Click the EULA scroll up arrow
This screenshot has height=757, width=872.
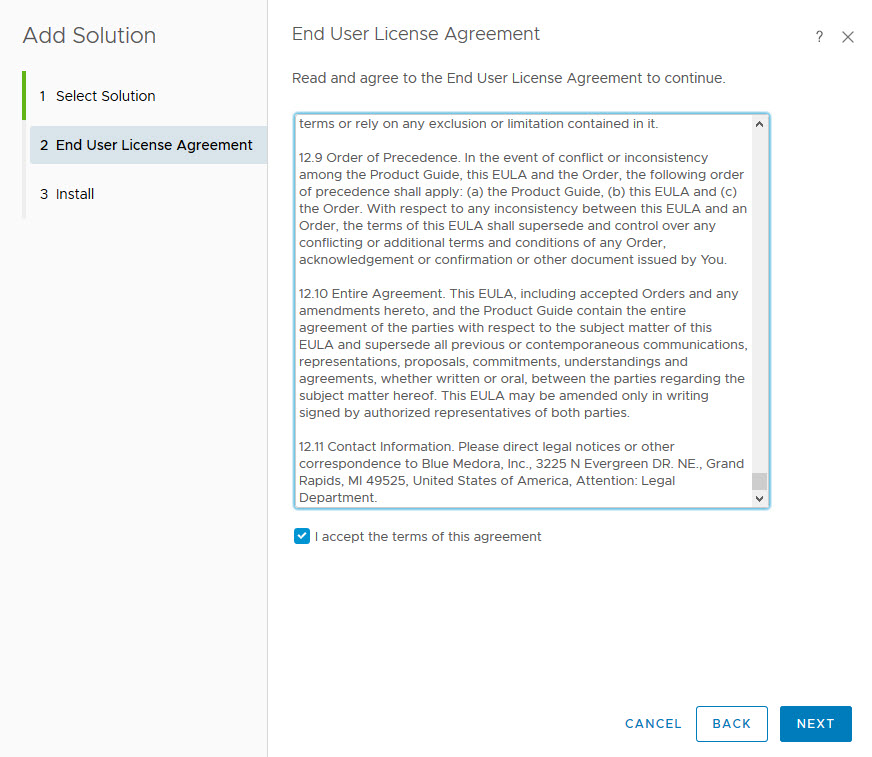tap(759, 125)
